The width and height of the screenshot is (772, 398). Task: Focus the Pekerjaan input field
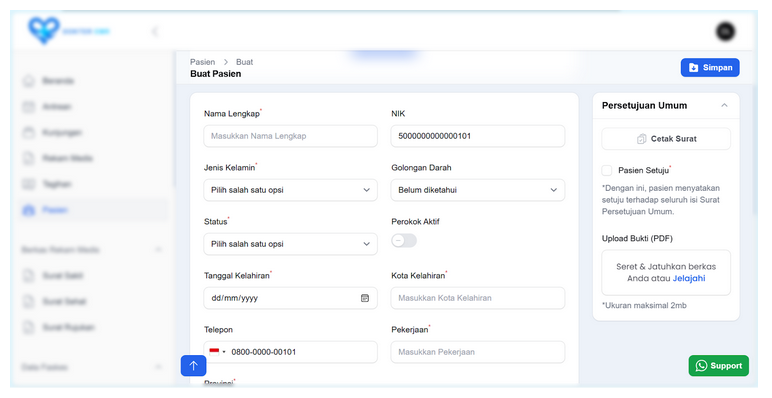(x=478, y=352)
